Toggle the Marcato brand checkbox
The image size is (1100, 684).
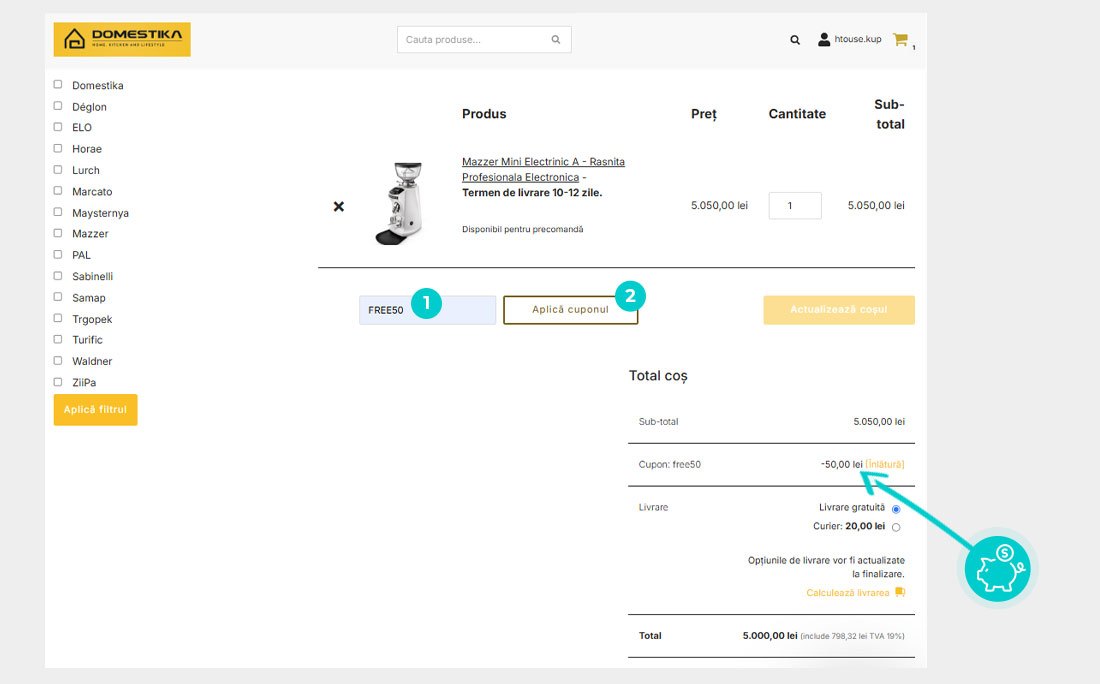(x=58, y=191)
